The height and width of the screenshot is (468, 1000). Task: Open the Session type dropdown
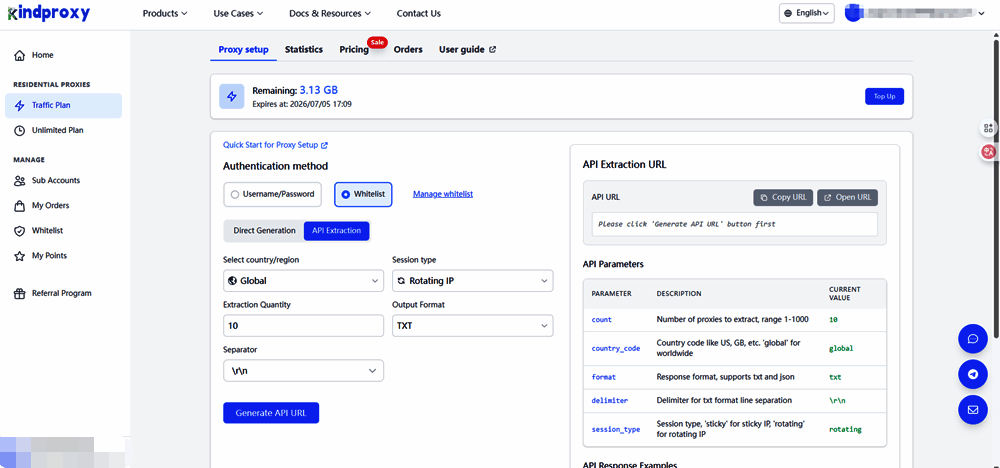472,281
